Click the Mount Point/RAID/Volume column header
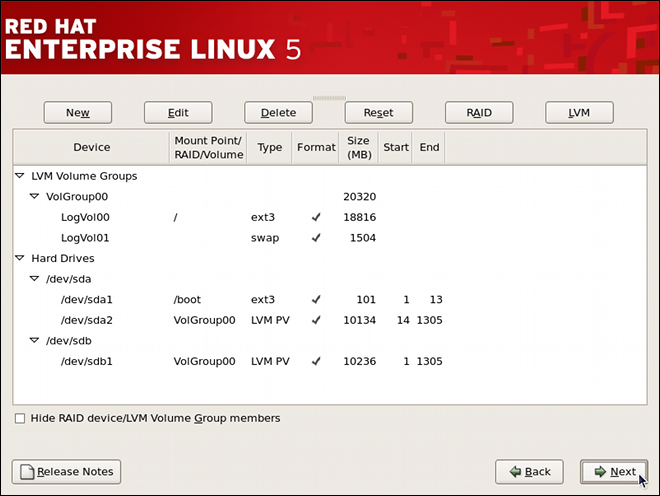660x496 pixels. click(208, 147)
